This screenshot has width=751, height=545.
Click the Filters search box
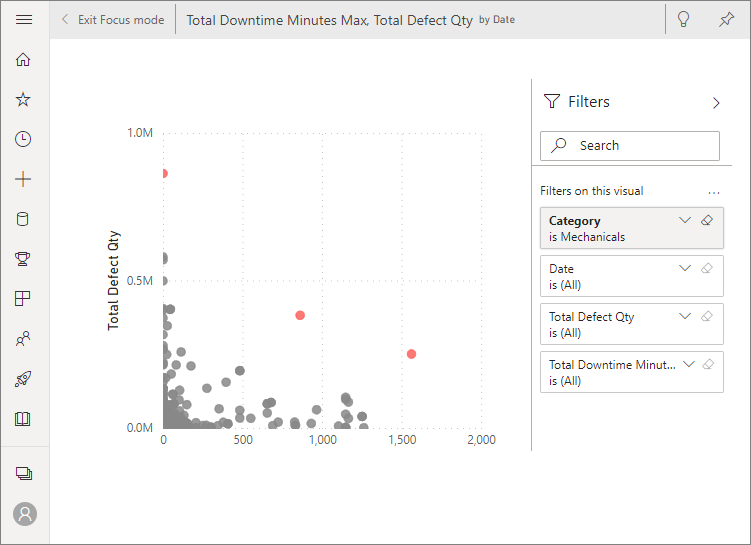pos(630,146)
